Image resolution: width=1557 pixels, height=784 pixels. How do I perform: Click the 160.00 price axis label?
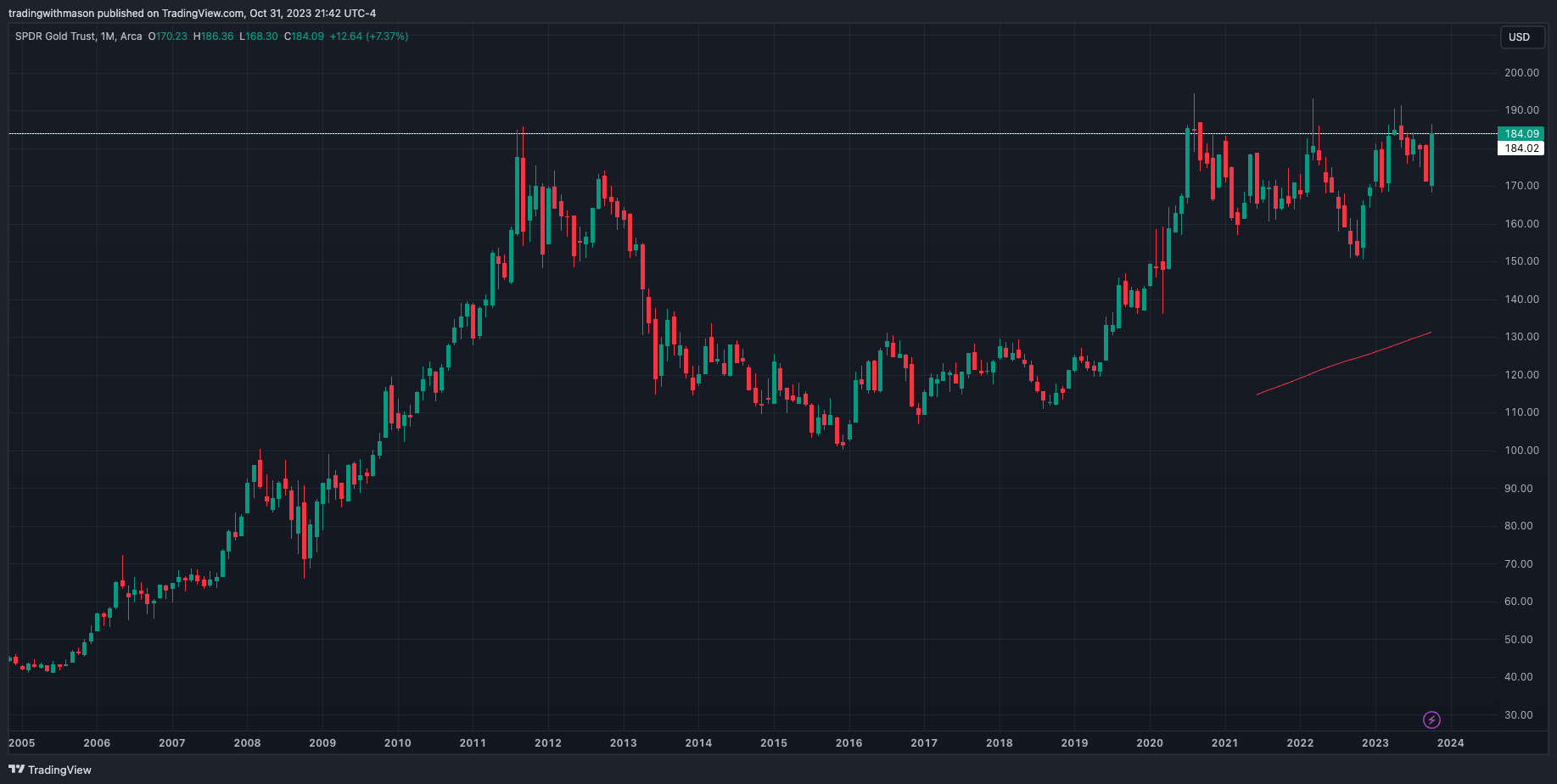click(1521, 224)
